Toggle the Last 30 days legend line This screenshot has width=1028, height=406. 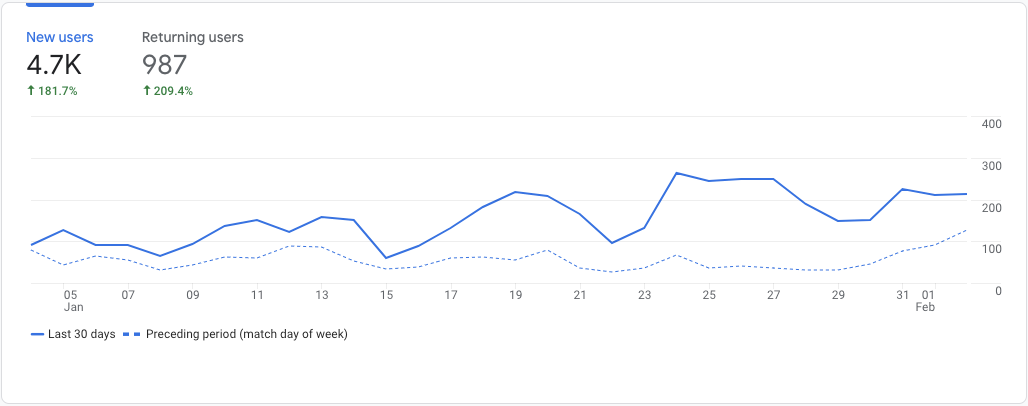pyautogui.click(x=37, y=334)
